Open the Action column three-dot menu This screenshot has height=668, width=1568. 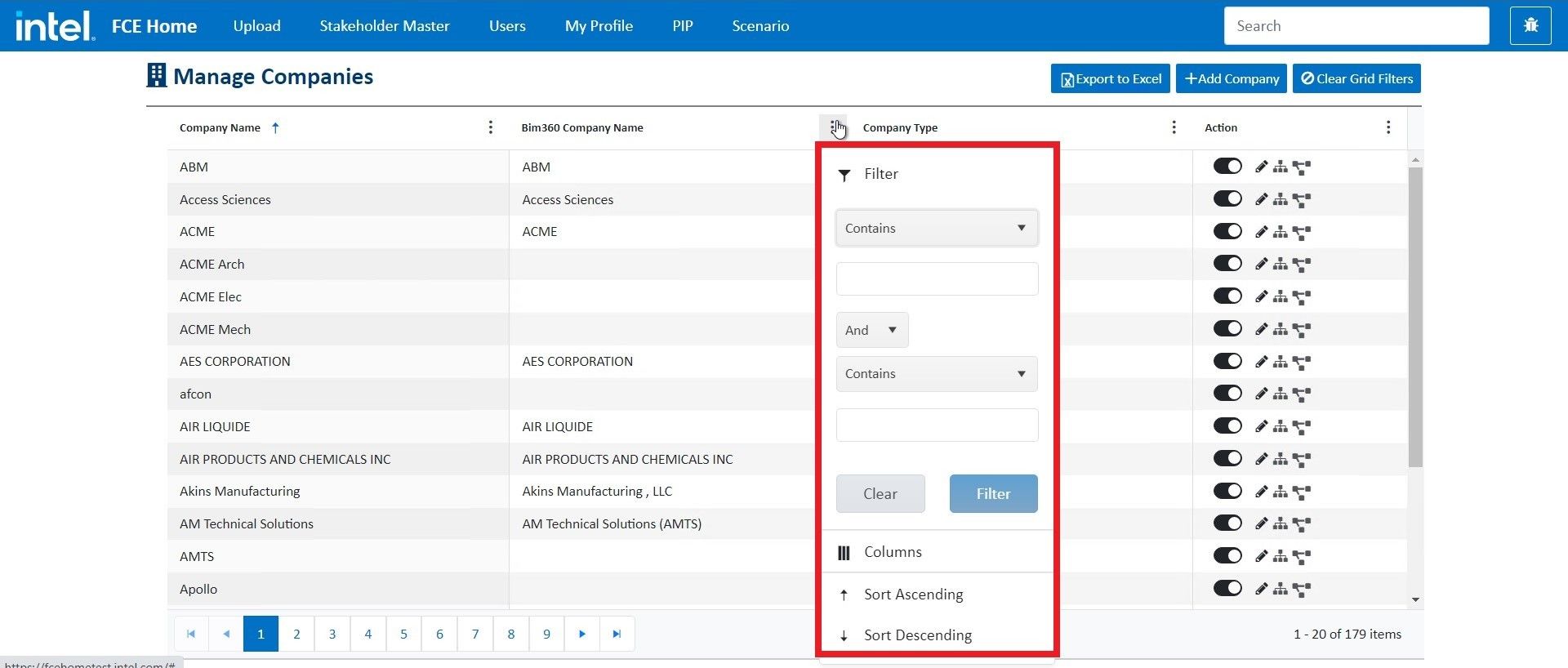[1388, 127]
